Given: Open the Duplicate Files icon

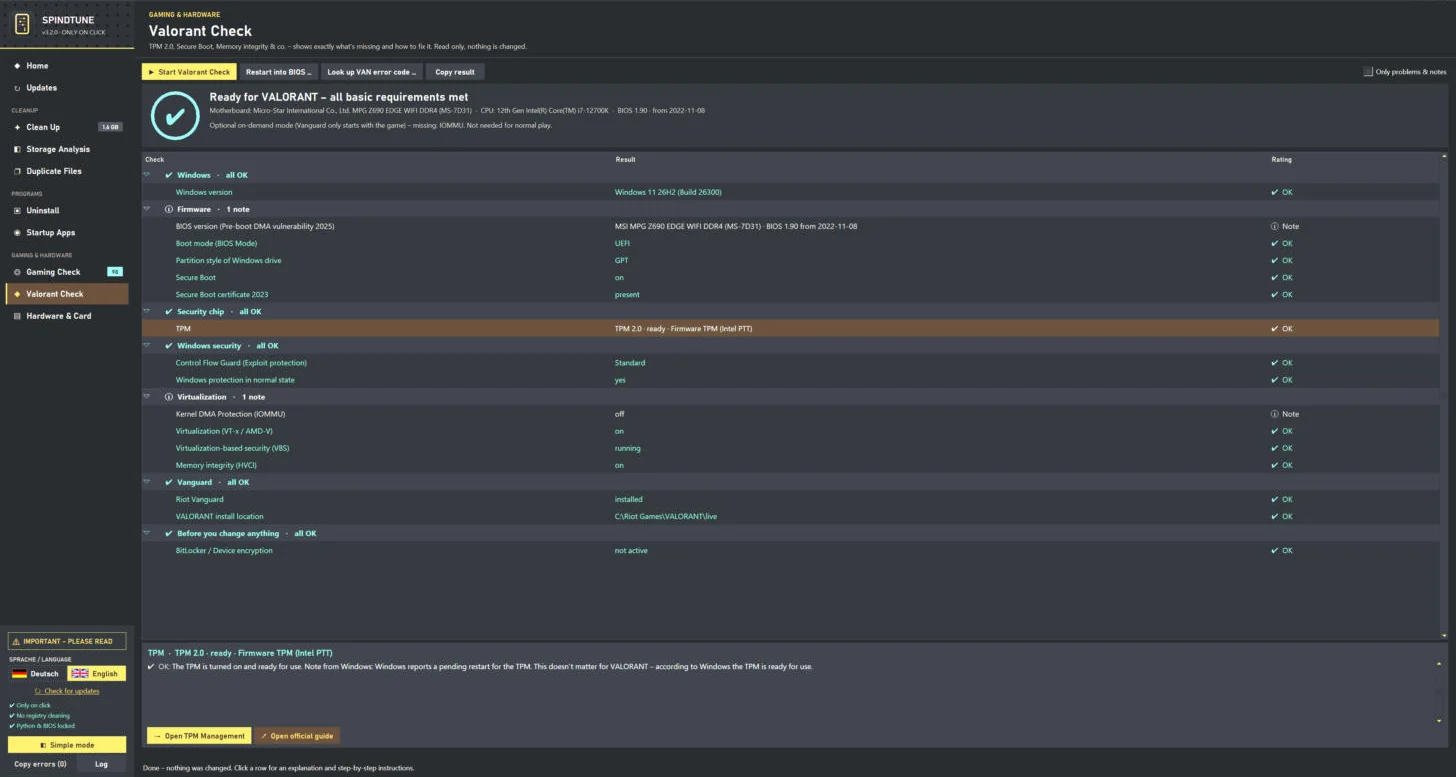Looking at the screenshot, I should (x=17, y=171).
